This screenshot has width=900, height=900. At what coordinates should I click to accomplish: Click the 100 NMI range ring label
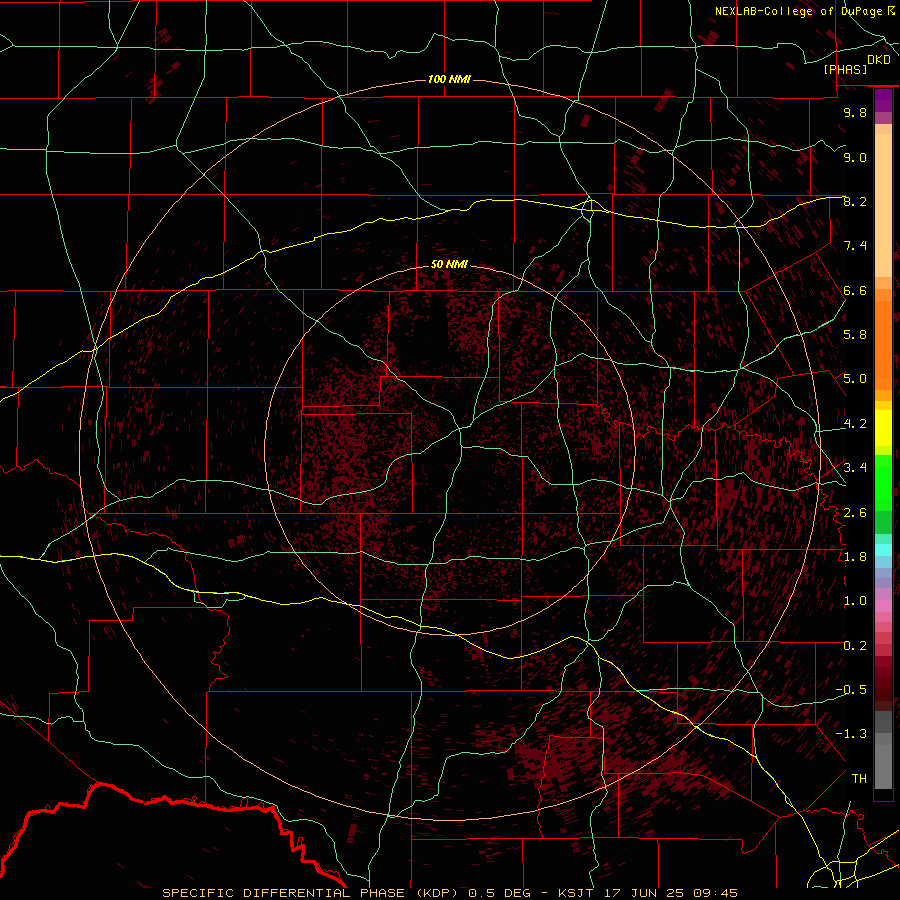(x=449, y=79)
